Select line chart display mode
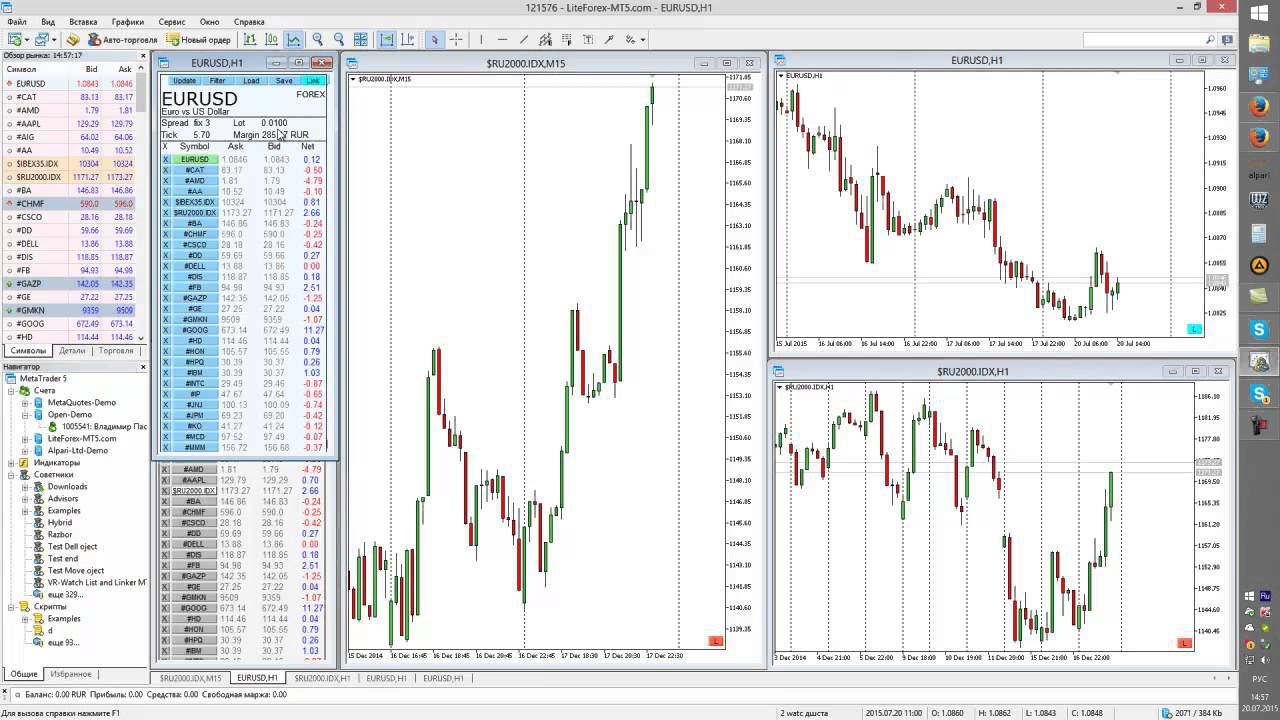Image resolution: width=1280 pixels, height=720 pixels. pyautogui.click(x=293, y=39)
